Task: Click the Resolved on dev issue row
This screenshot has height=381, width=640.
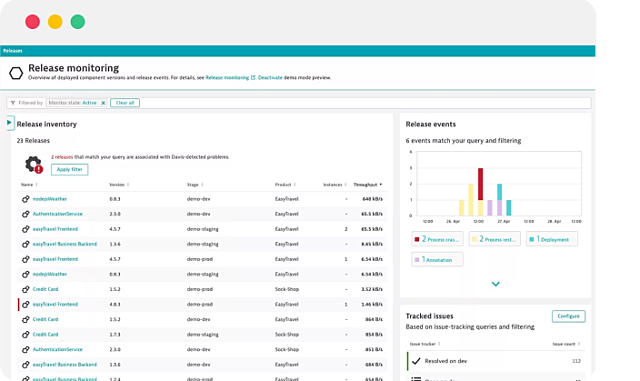Action: pyautogui.click(x=496, y=361)
